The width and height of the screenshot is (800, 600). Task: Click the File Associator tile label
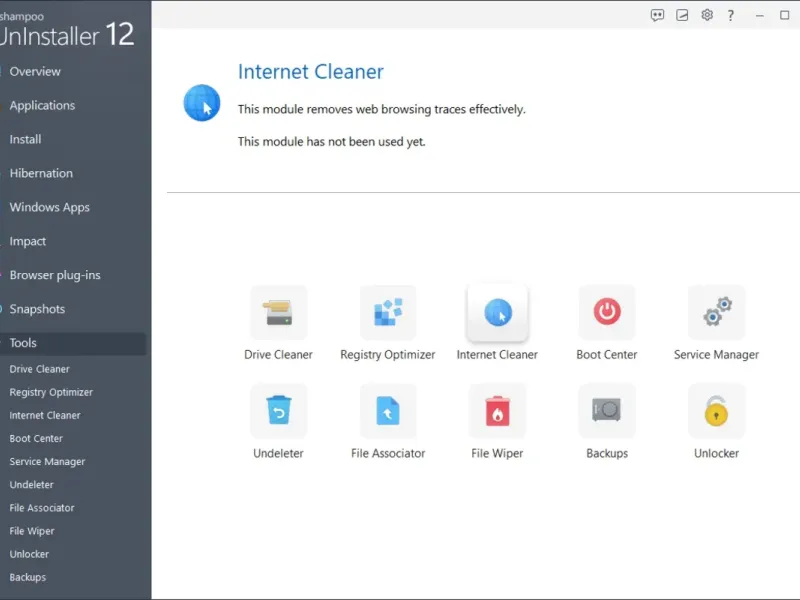[x=388, y=453]
